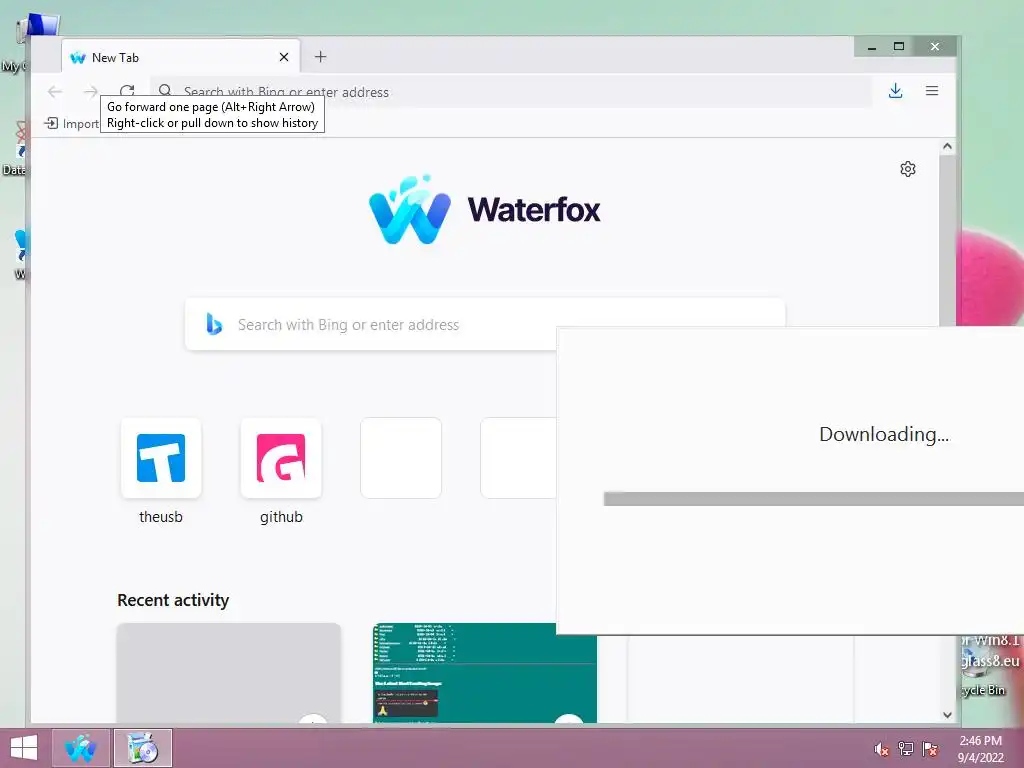Screen dimensions: 1024x768
Task: Minimize the Waterfox window
Action: (x=871, y=47)
